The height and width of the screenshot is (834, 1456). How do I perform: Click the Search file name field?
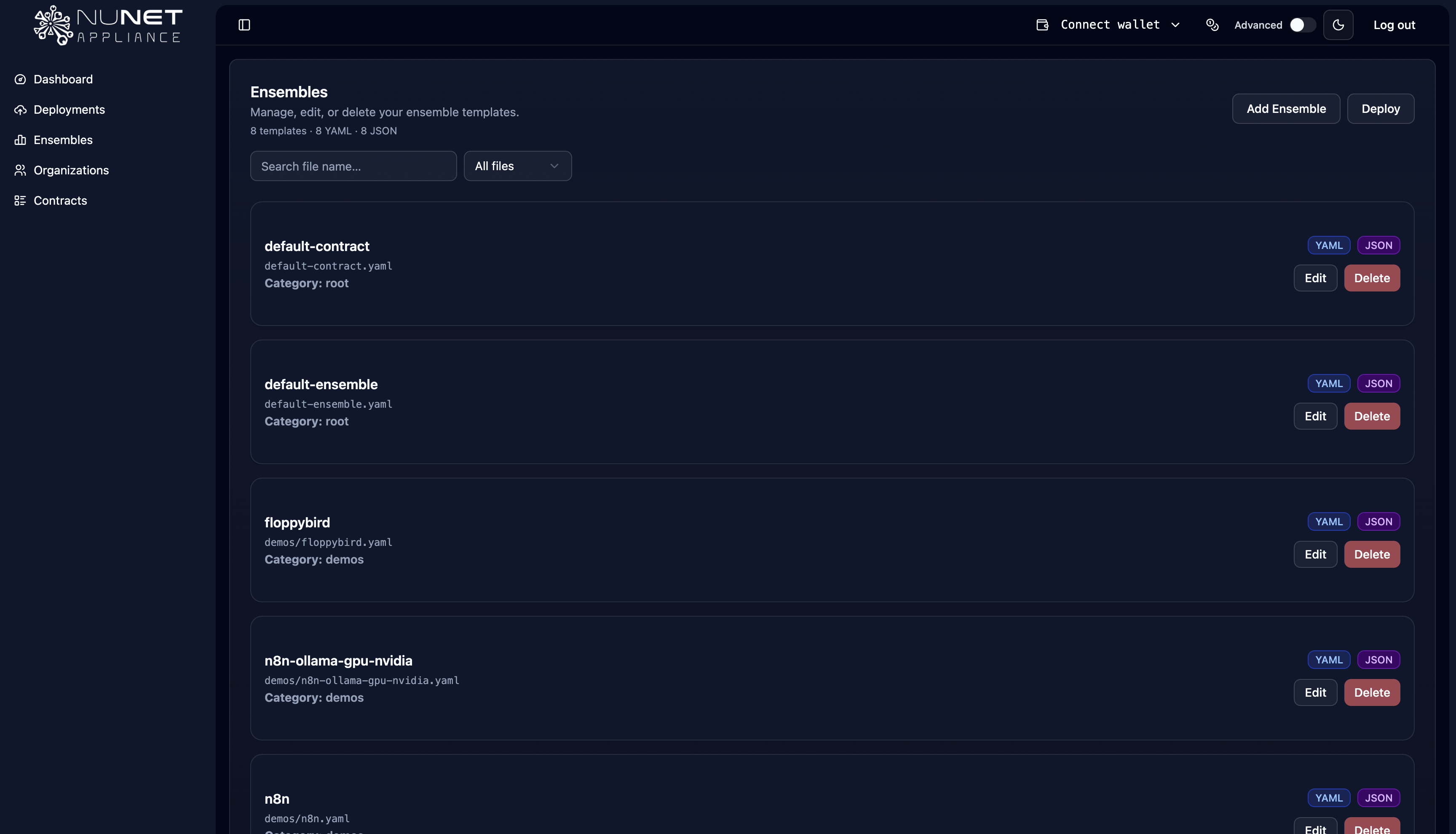[x=353, y=166]
